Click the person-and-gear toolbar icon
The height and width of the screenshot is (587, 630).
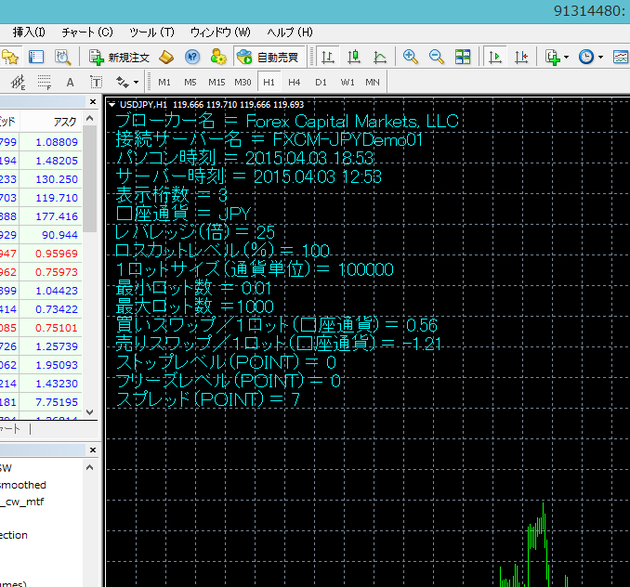tap(218, 57)
